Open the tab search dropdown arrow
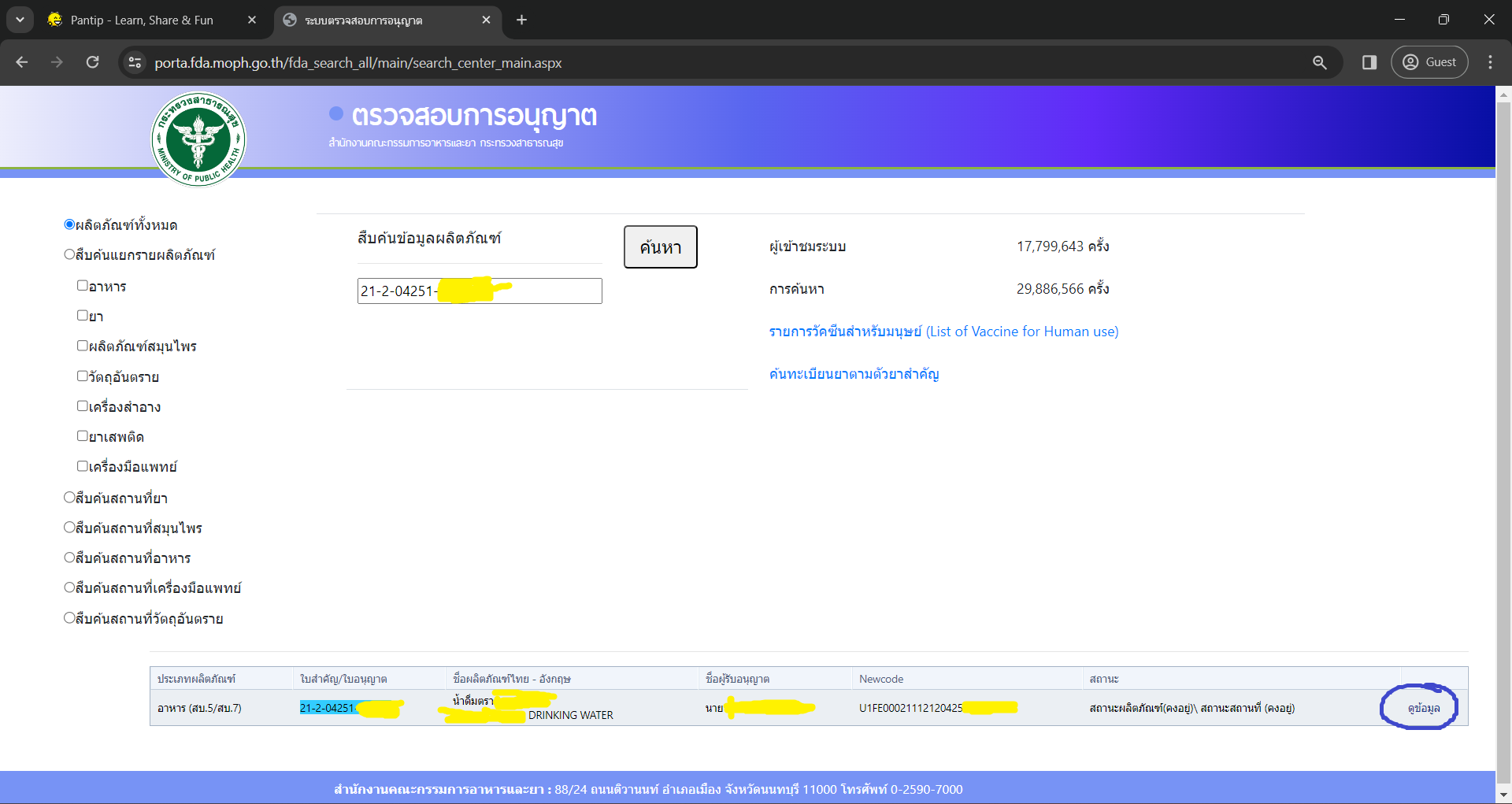This screenshot has height=804, width=1512. (x=20, y=20)
